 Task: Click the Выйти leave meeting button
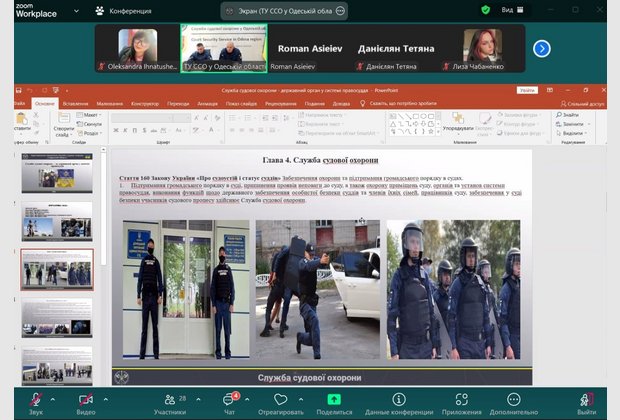pos(587,399)
